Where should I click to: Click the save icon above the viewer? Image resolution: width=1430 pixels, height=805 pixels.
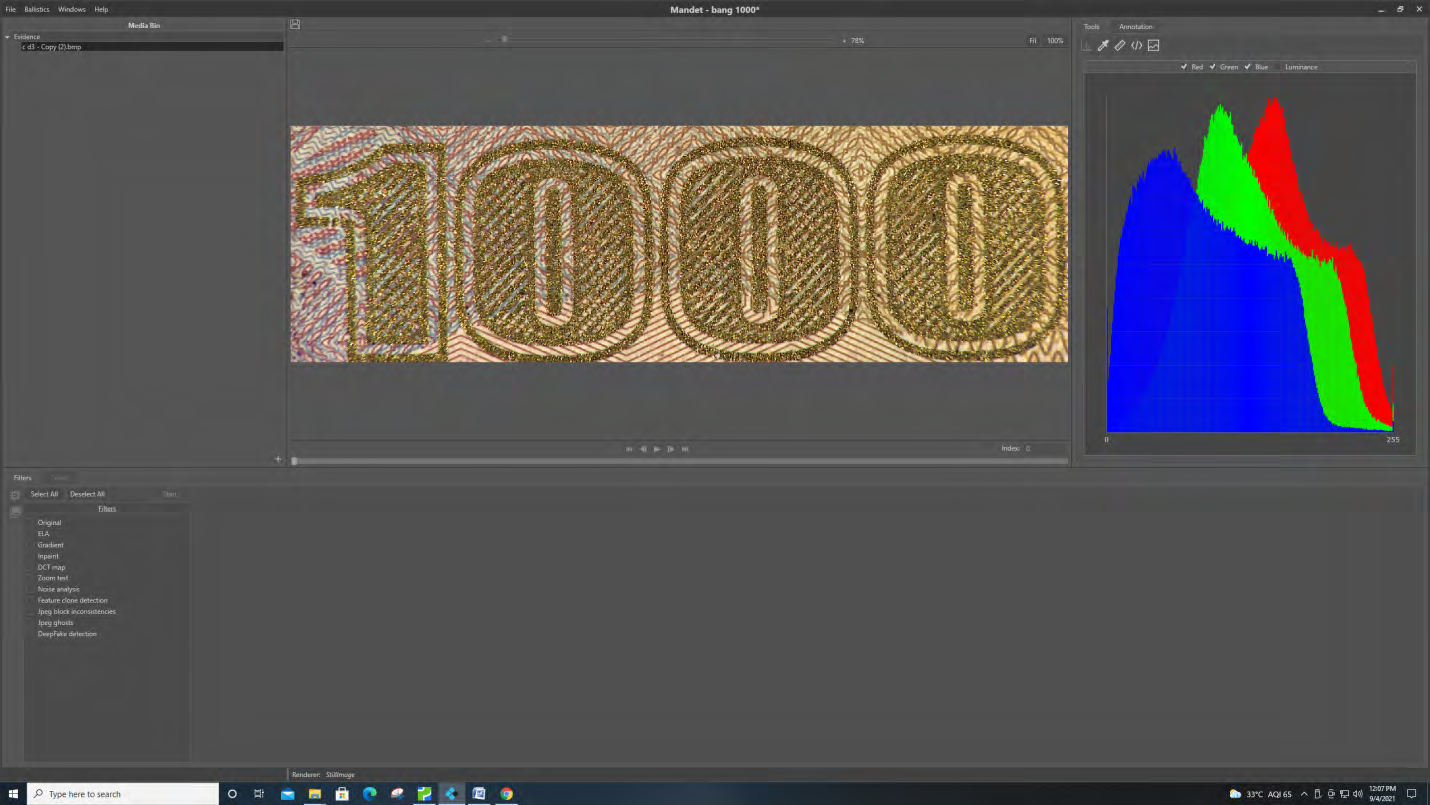[295, 24]
